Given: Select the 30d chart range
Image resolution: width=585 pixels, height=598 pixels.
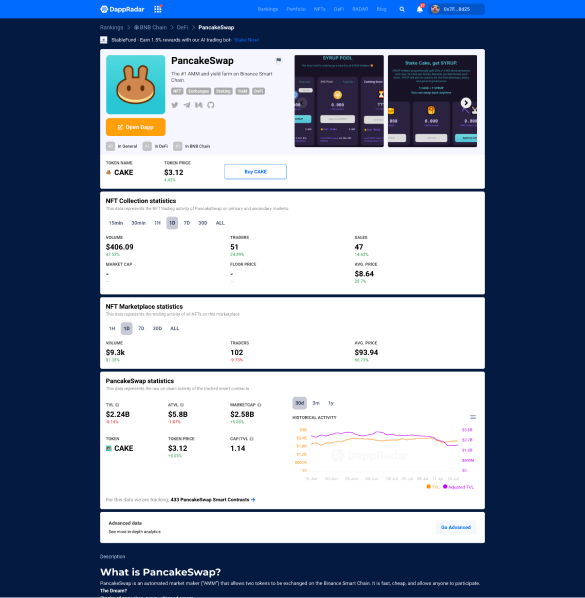Looking at the screenshot, I should pyautogui.click(x=300, y=403).
